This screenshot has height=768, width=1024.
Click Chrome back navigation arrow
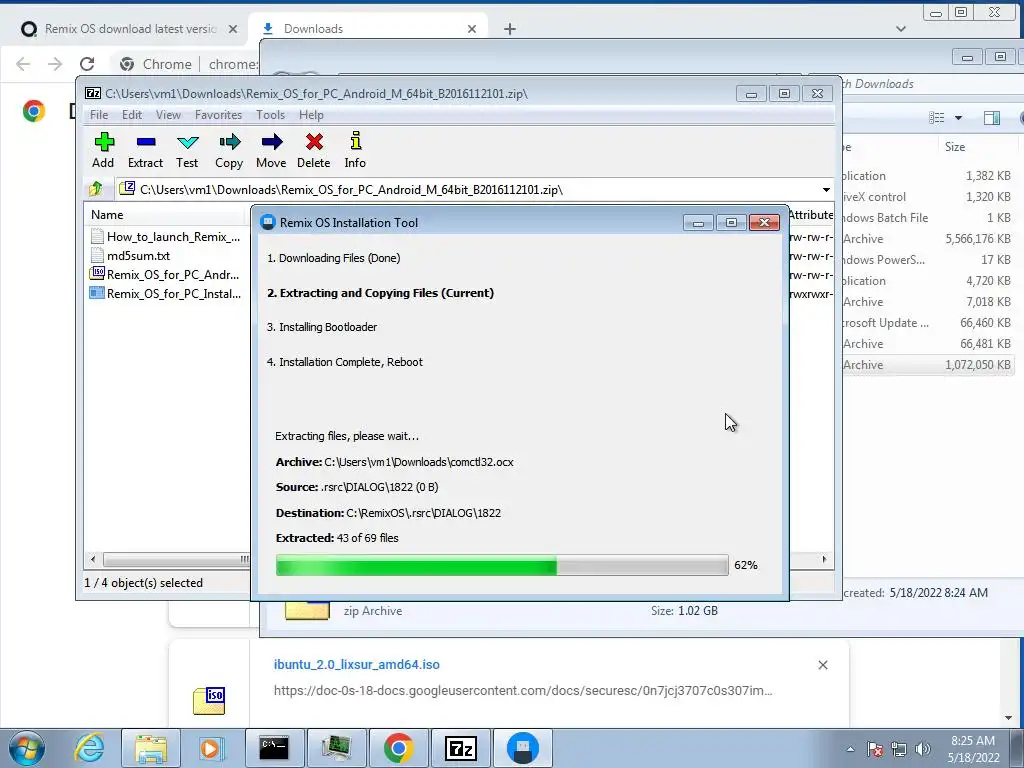[23, 64]
